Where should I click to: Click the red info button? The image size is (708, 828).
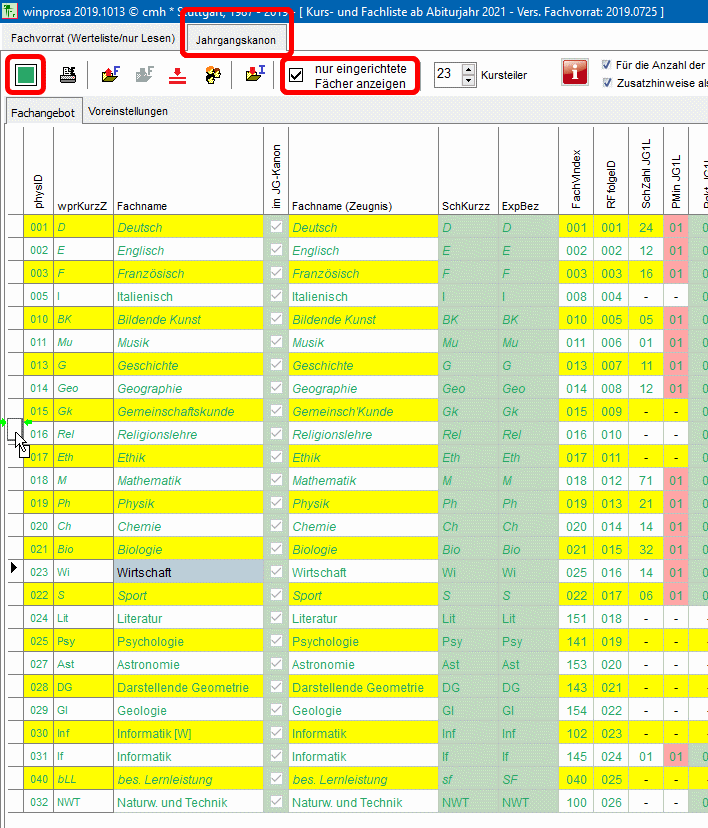point(574,74)
